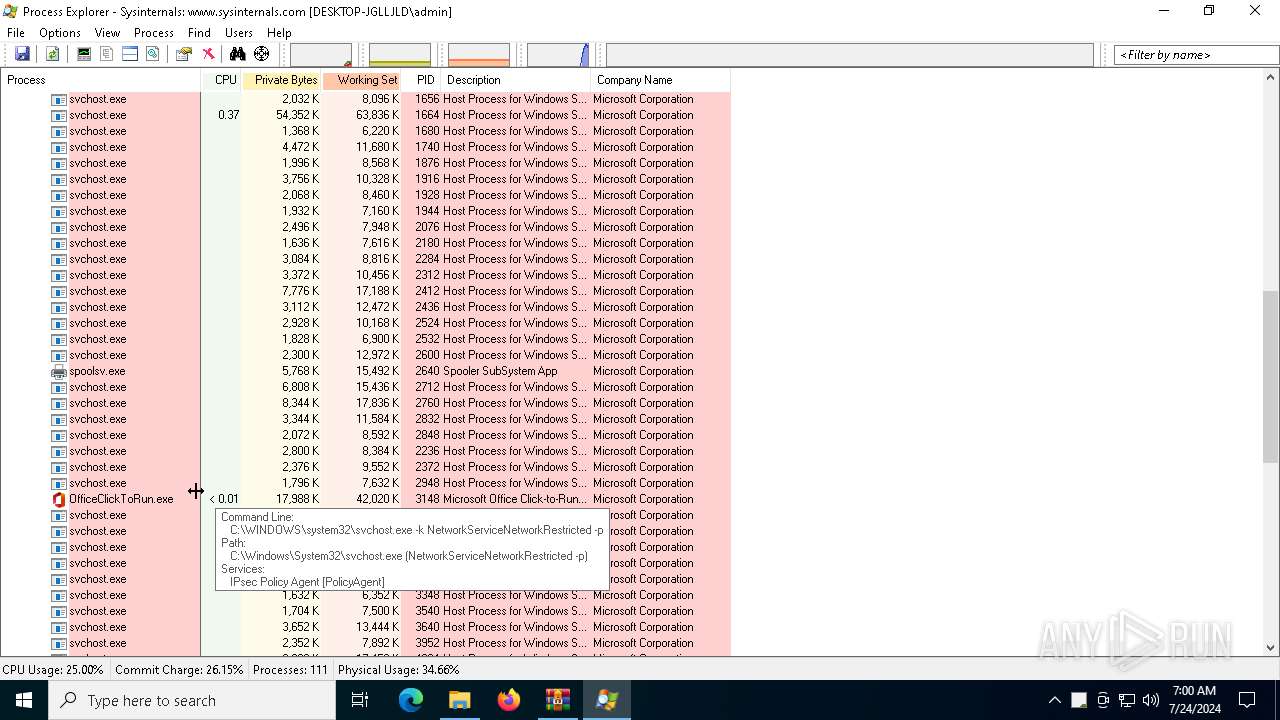Toggle the lower pane toolbar icon
Screen dimensions: 1280x720
(129, 54)
